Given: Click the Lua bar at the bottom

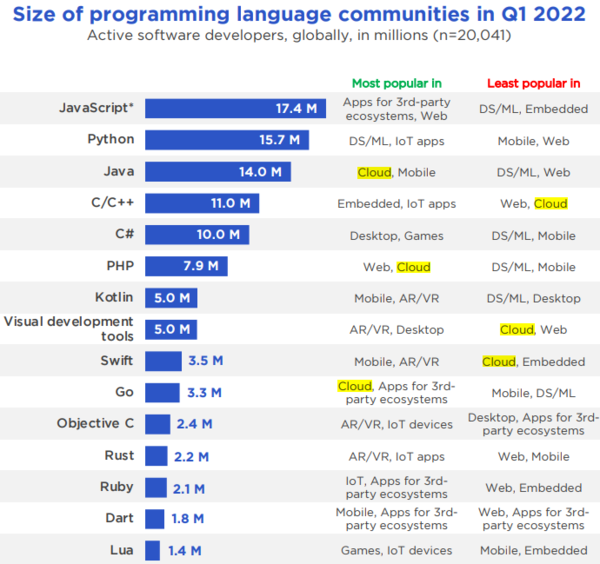Looking at the screenshot, I should click(x=152, y=550).
